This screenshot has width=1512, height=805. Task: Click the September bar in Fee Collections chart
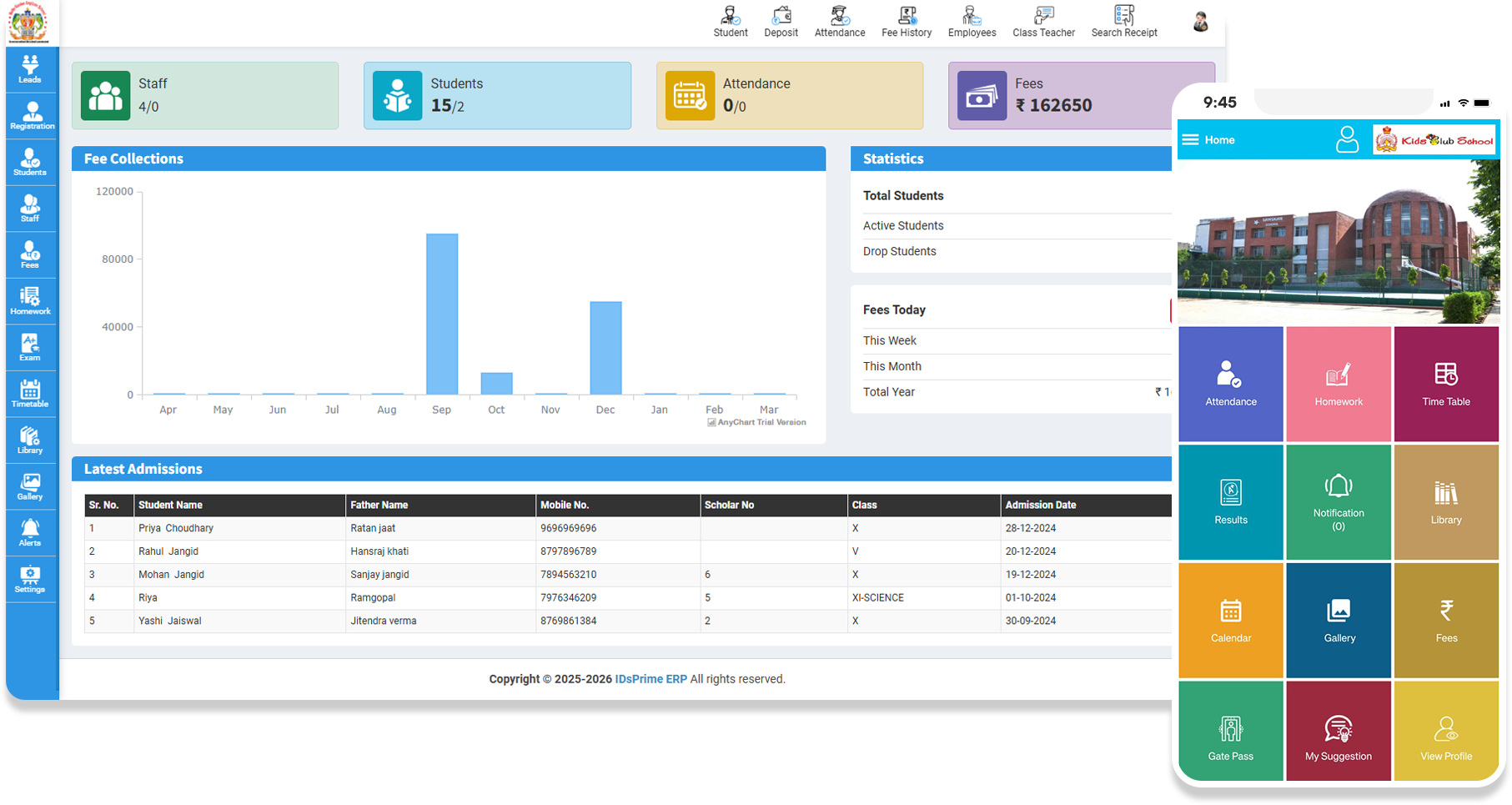(441, 314)
